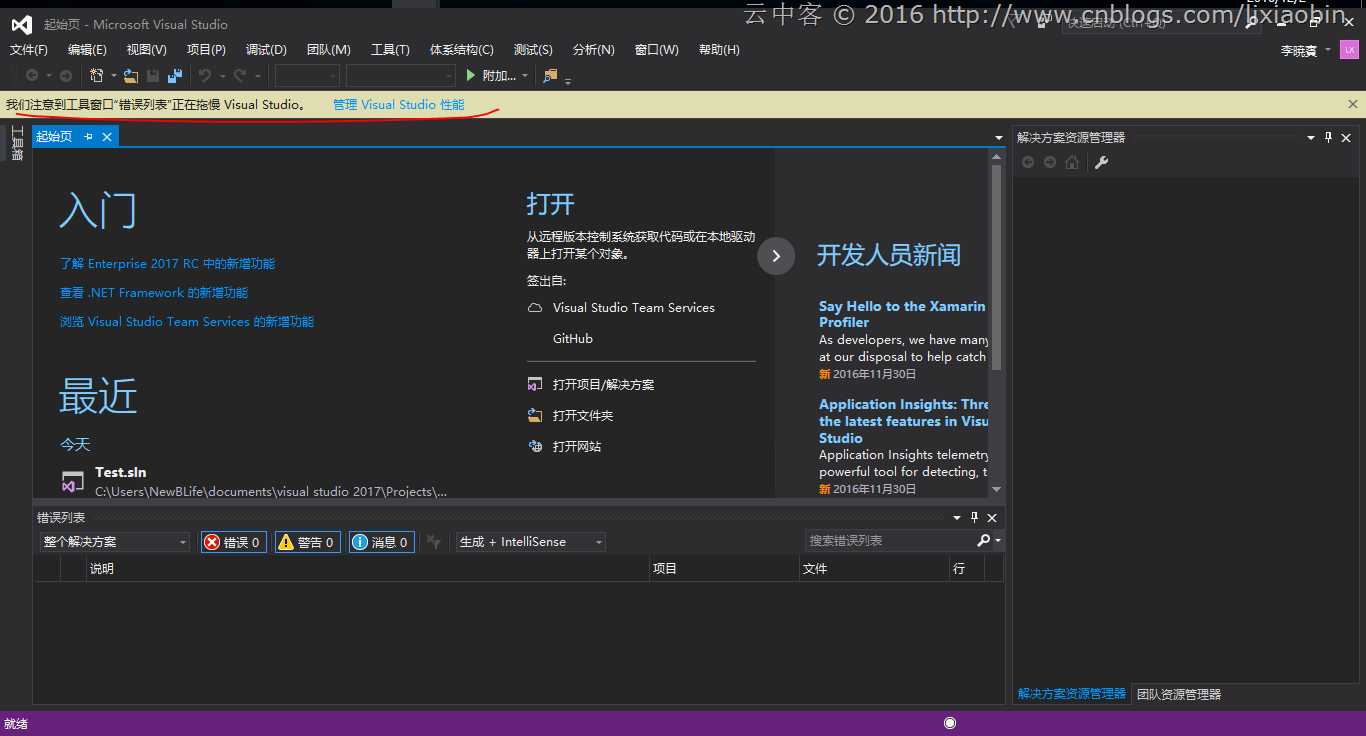Image resolution: width=1366 pixels, height=736 pixels.
Task: Expand the new project button dropdown arrow
Action: [x=114, y=76]
